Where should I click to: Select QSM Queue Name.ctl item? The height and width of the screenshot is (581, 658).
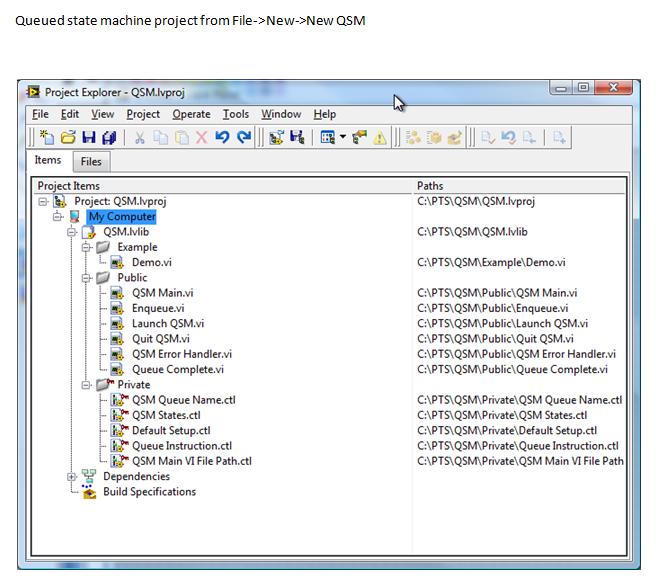click(183, 400)
